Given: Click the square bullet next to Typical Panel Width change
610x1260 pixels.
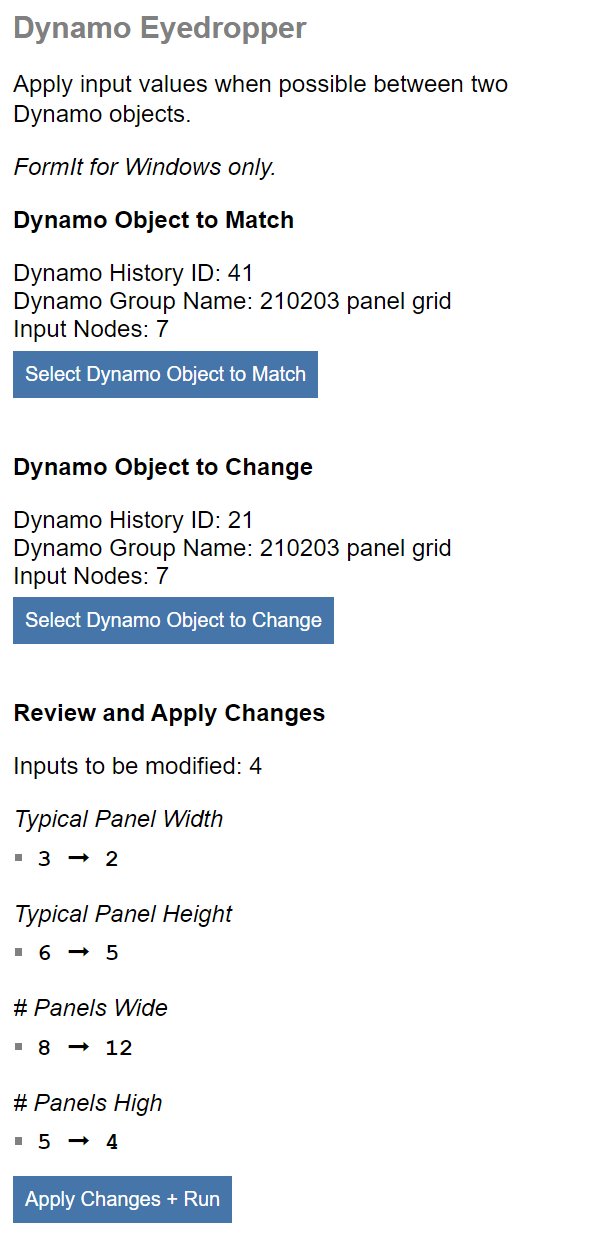Looking at the screenshot, I should [18, 858].
